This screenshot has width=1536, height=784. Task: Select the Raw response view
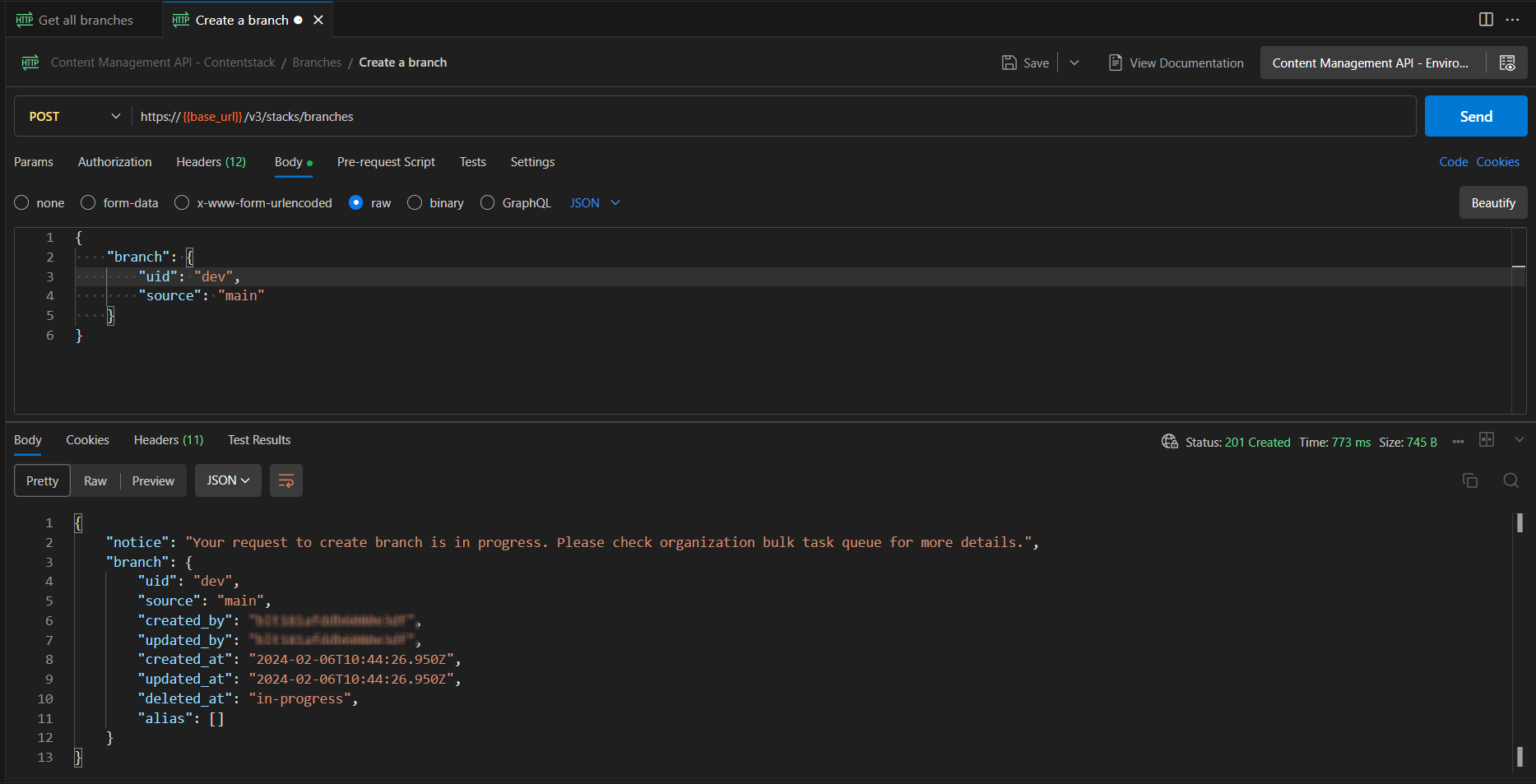point(95,480)
